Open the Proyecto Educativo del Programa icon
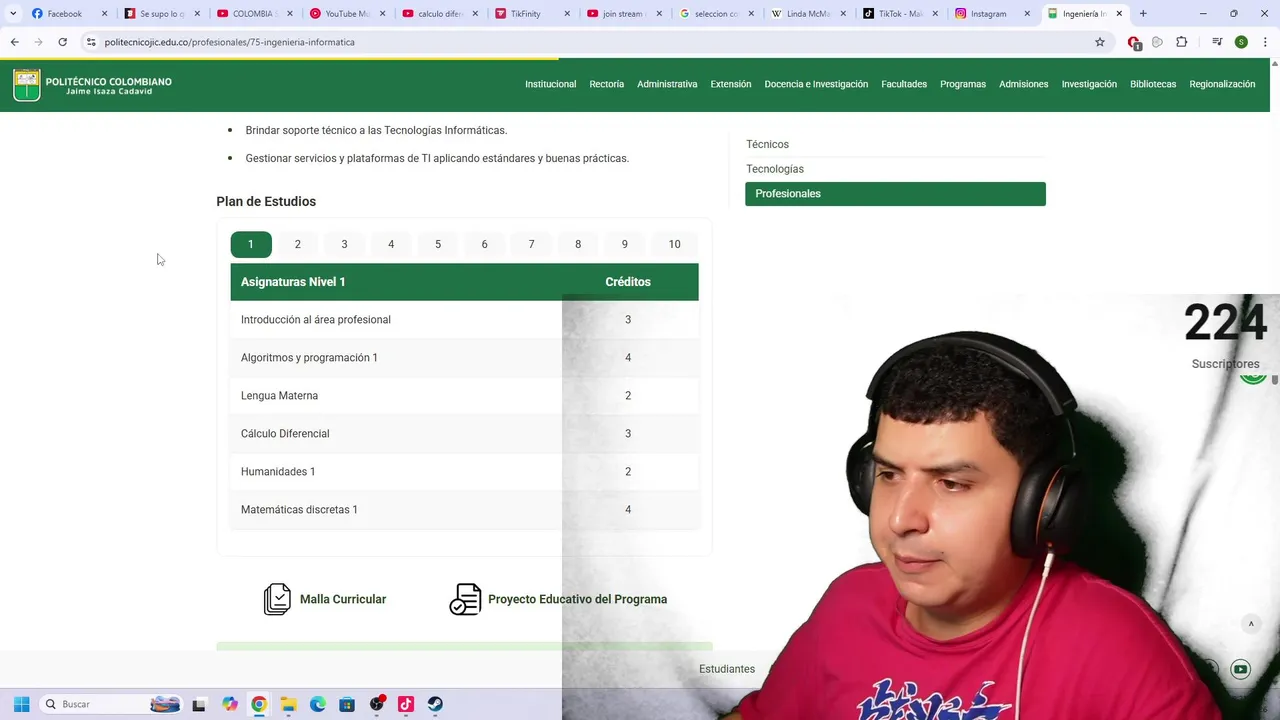 point(465,599)
